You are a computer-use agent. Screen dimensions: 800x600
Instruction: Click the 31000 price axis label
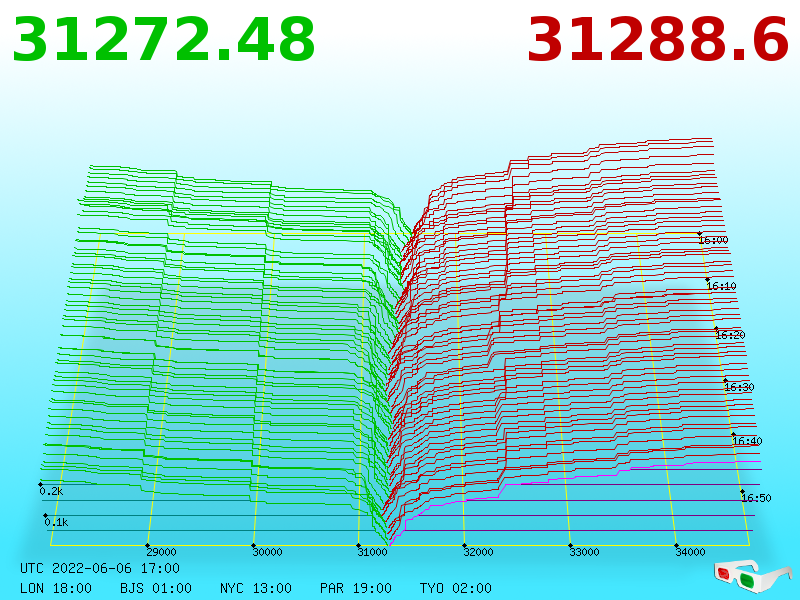click(x=372, y=552)
